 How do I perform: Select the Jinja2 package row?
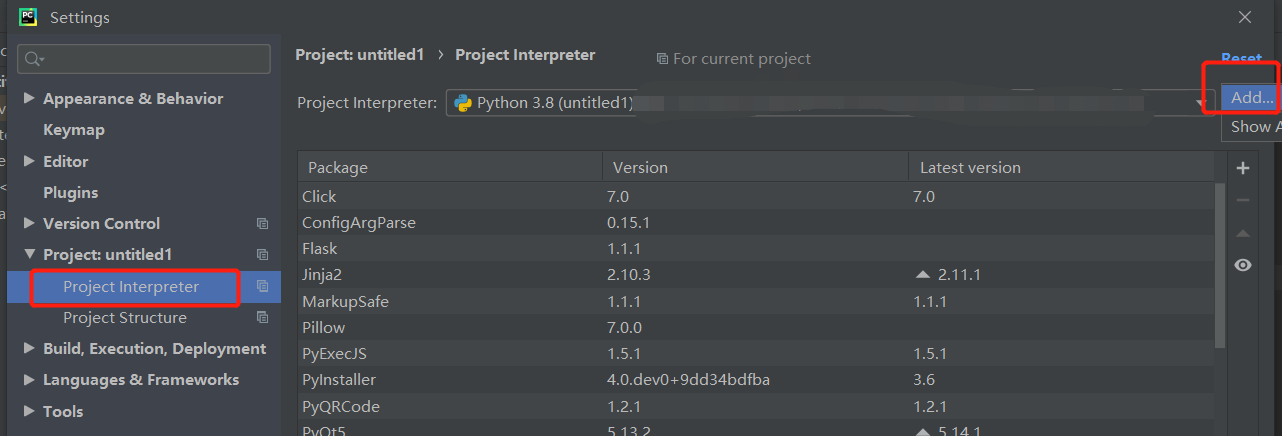pyautogui.click(x=756, y=275)
